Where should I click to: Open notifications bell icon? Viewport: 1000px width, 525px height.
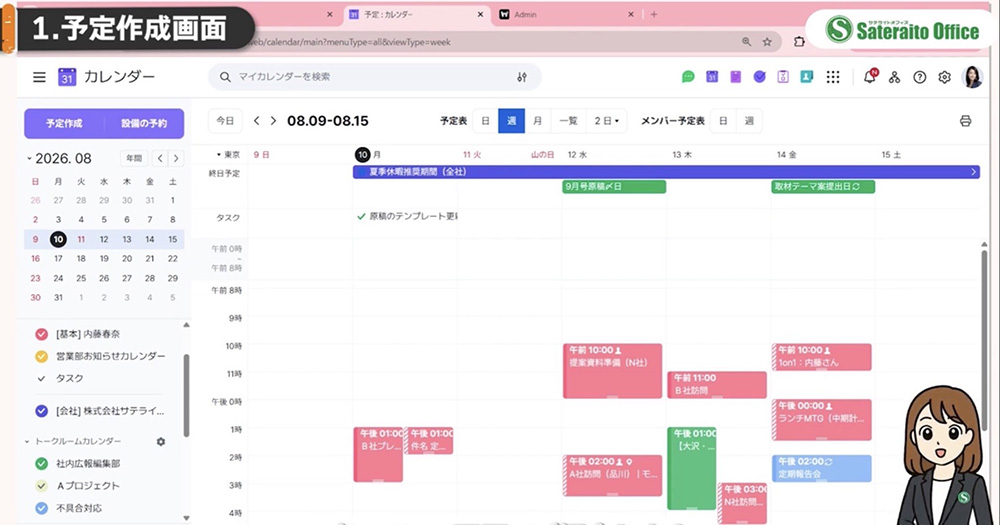[x=869, y=77]
